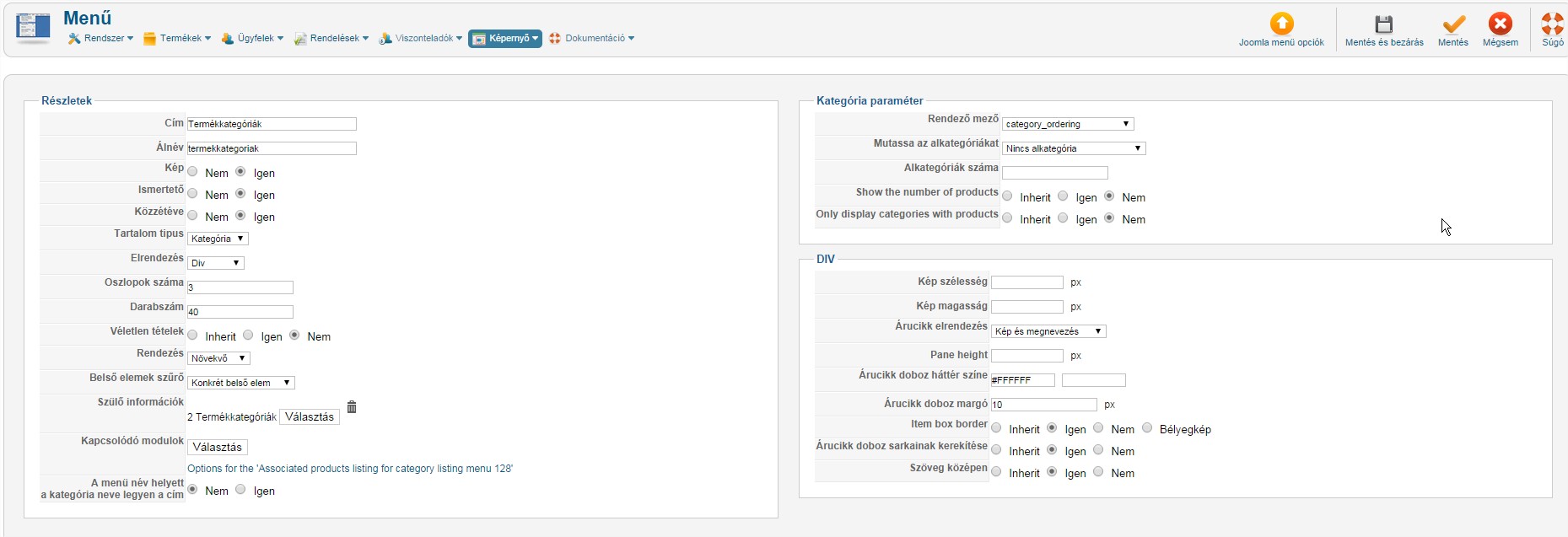This screenshot has height=537, width=1568.
Task: Open the Termékek menu
Action: (177, 39)
